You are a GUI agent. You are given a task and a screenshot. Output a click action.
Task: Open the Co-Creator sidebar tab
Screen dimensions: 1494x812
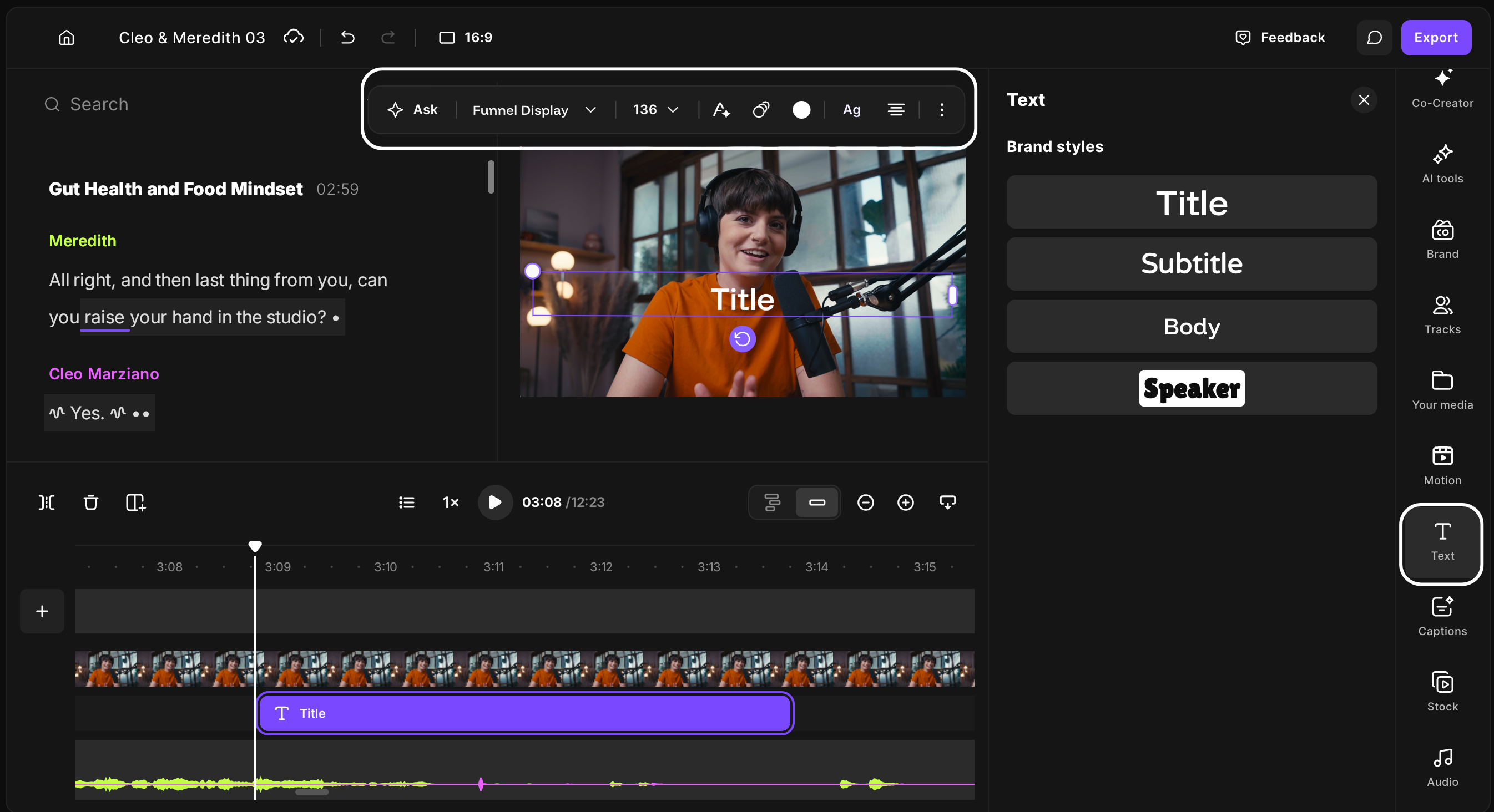tap(1442, 90)
